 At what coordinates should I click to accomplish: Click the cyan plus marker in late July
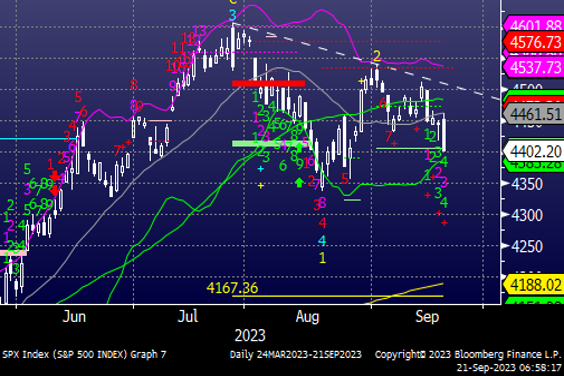click(261, 168)
